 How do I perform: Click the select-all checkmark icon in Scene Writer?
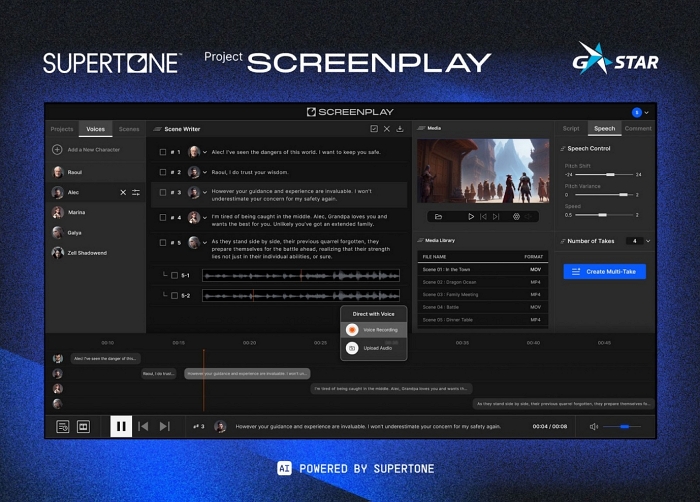tap(374, 129)
